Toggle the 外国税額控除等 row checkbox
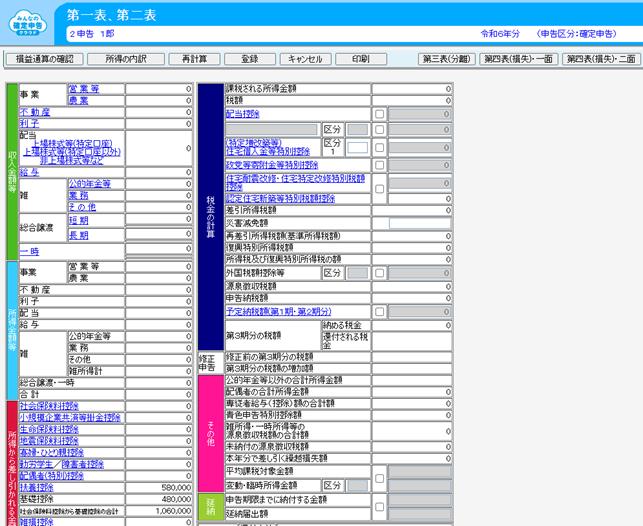Viewport: 643px width, 526px height. click(x=379, y=272)
